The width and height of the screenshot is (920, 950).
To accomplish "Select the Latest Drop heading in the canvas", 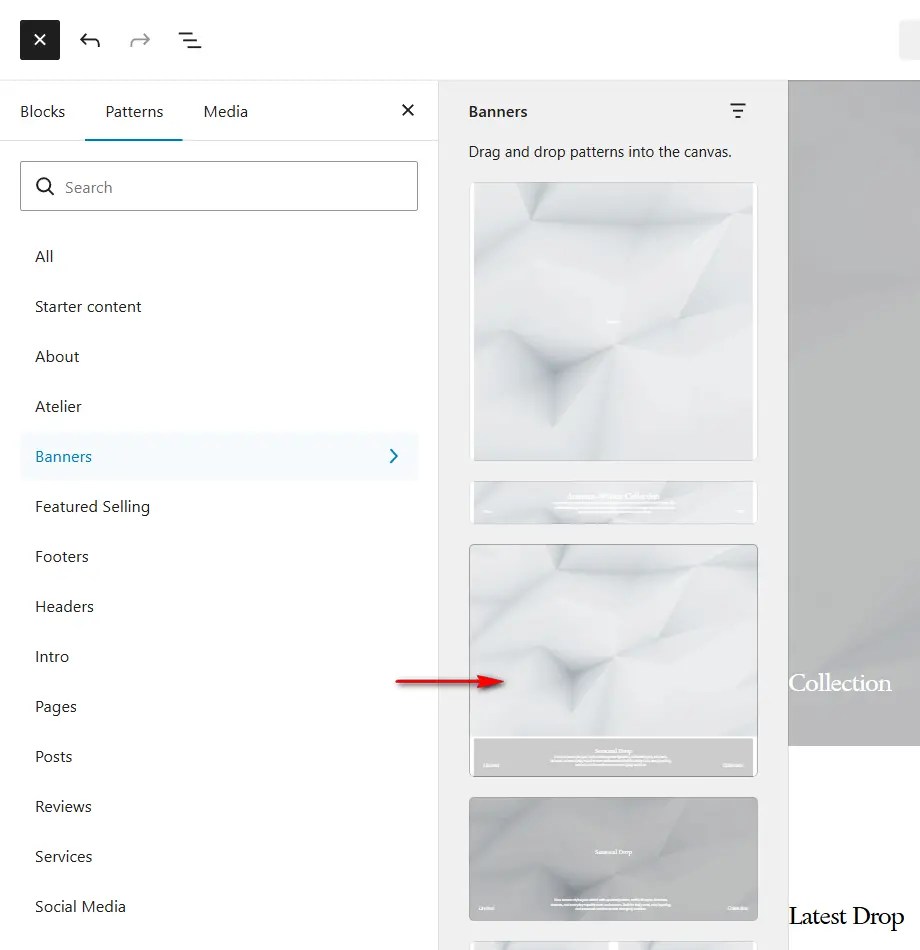I will 847,916.
